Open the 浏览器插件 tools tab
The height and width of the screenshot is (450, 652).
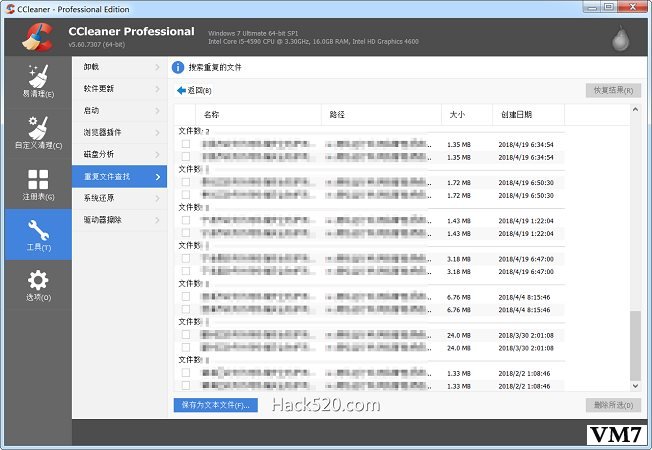pos(120,132)
